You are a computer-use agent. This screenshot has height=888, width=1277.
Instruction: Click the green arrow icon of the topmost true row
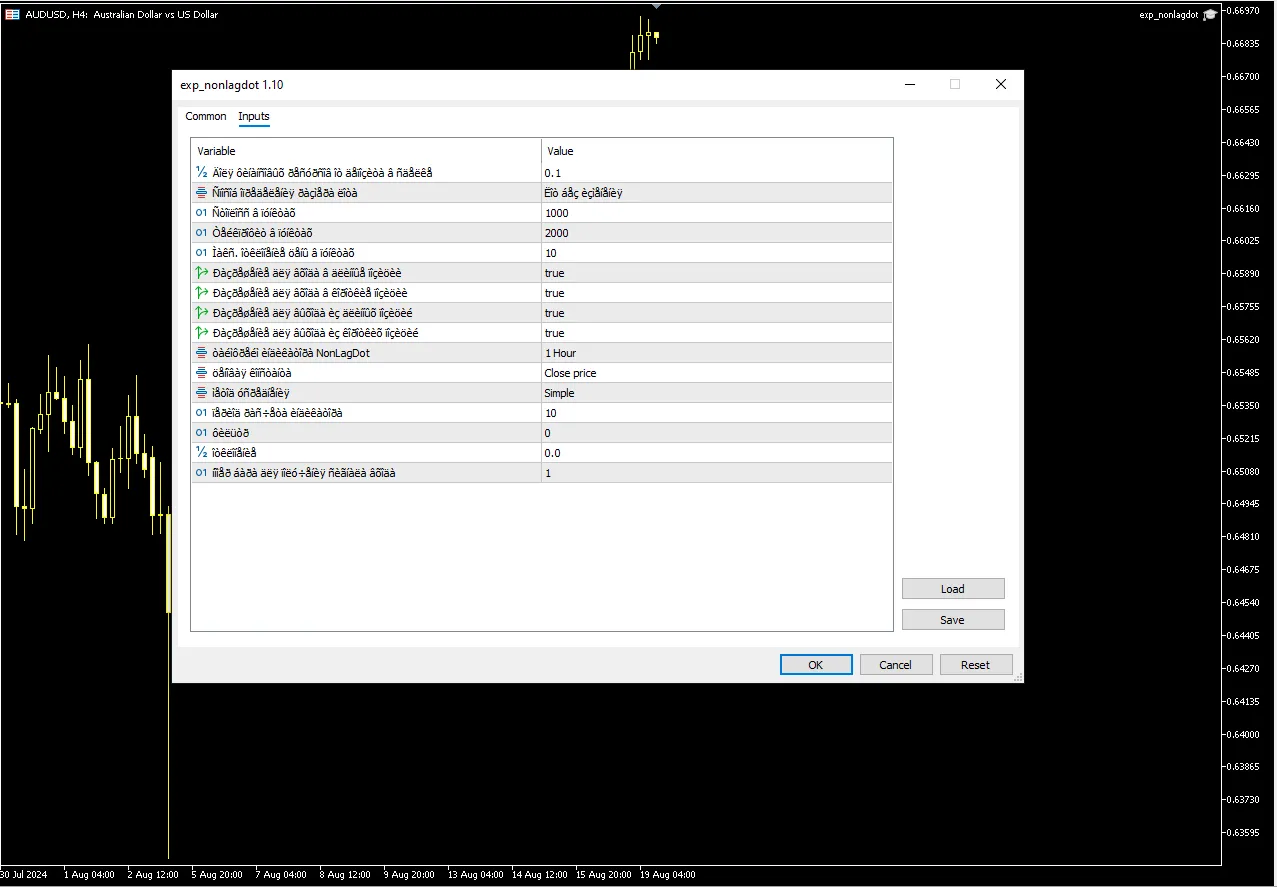(x=202, y=273)
